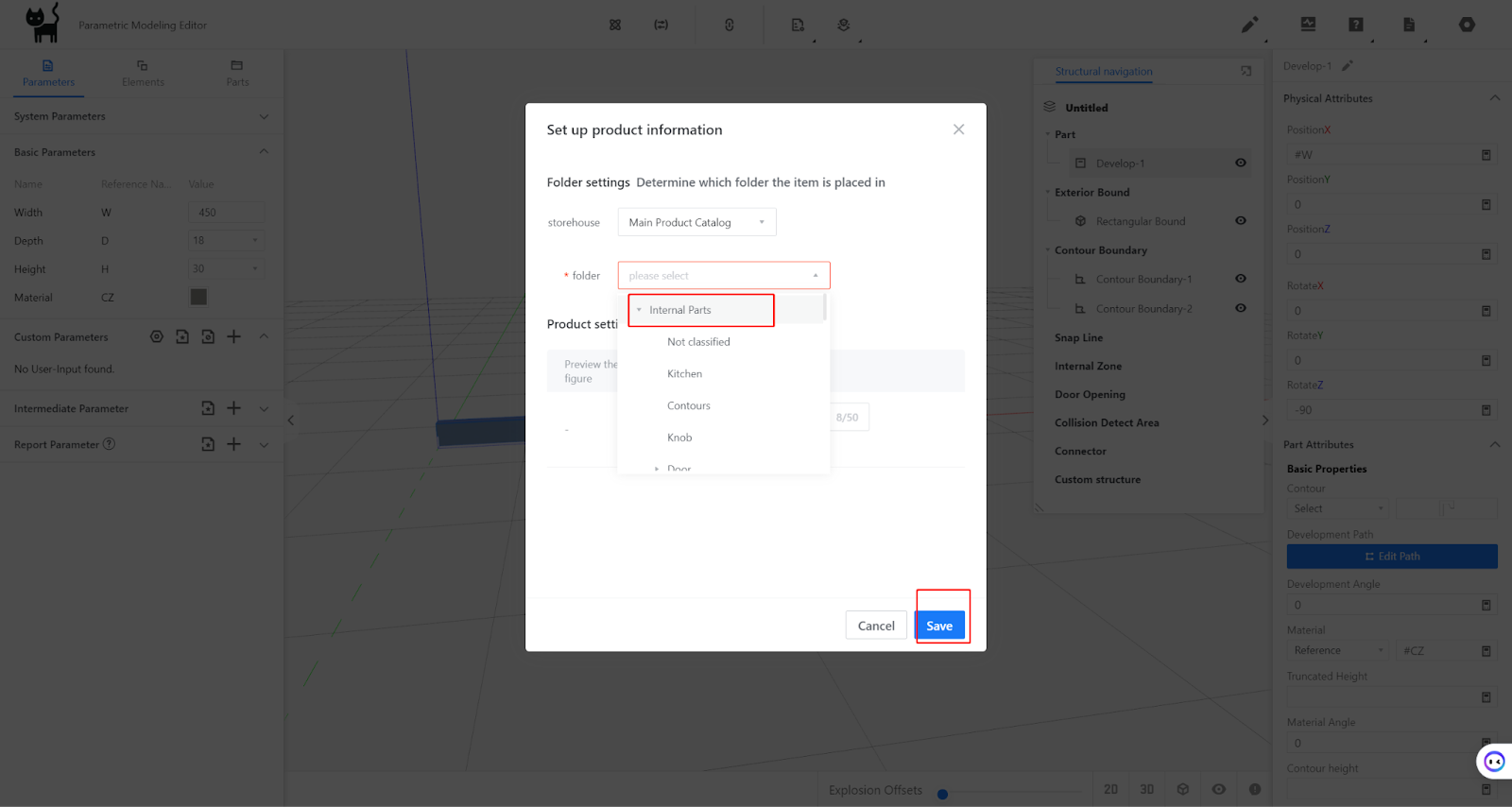
Task: Switch to the Elements tab
Action: coord(143,73)
